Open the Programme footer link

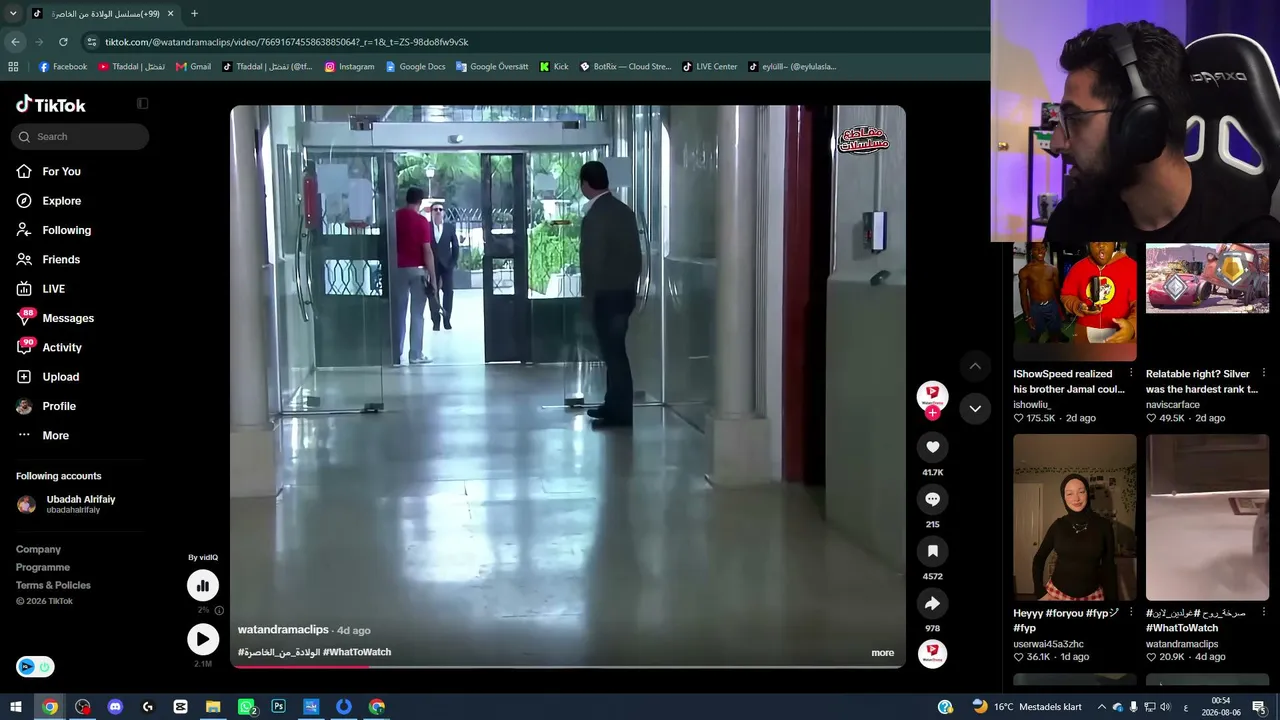coord(43,567)
